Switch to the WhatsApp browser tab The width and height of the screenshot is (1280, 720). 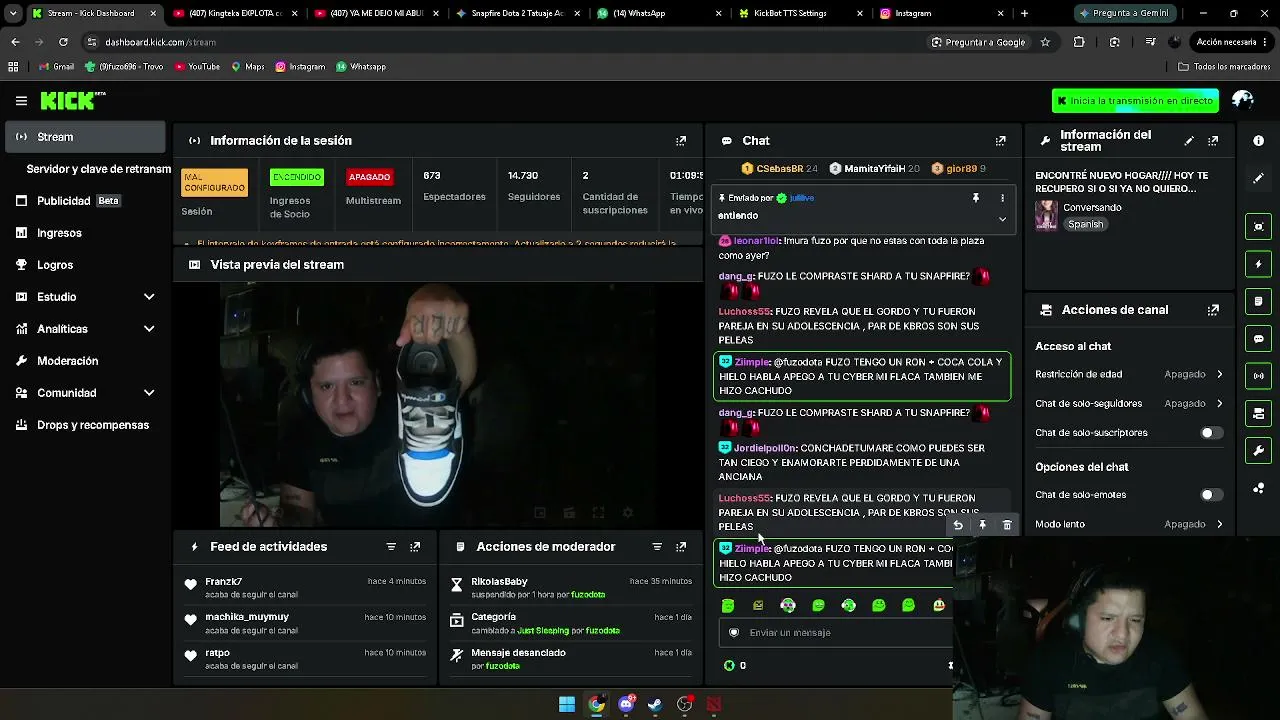(658, 13)
